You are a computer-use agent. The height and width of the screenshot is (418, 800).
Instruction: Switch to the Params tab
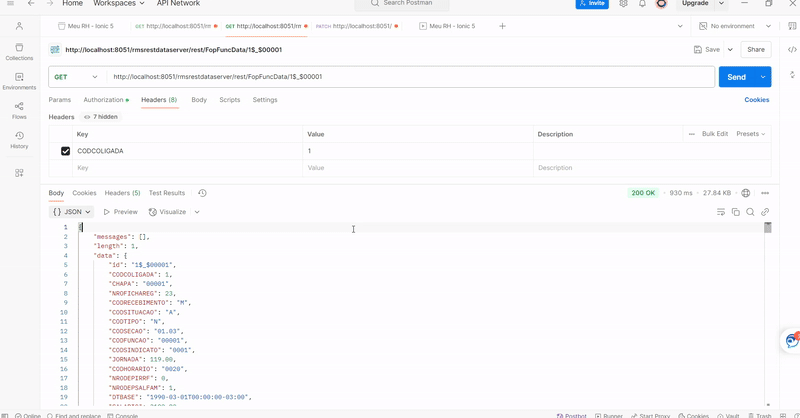point(60,100)
